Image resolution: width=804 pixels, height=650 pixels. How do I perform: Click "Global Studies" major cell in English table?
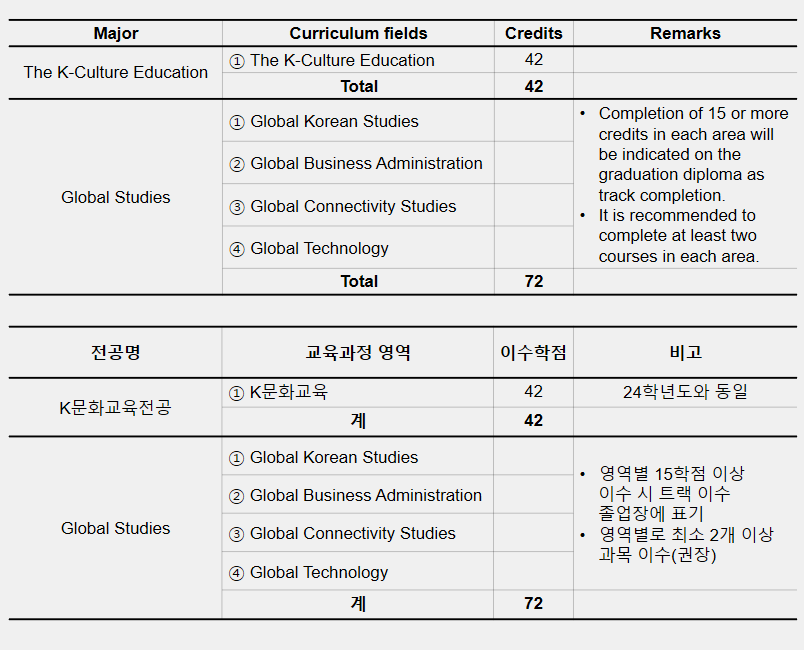pos(116,197)
